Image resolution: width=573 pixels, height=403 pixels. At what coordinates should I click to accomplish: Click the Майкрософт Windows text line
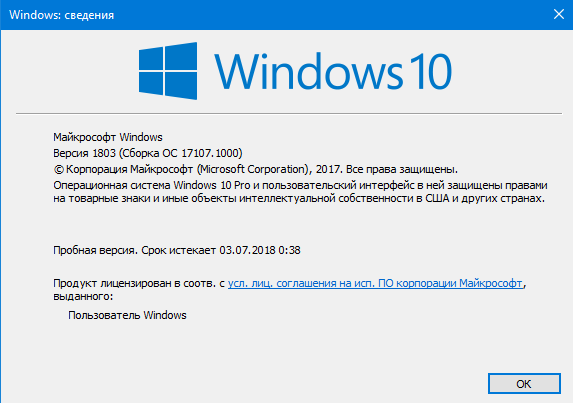[108, 137]
